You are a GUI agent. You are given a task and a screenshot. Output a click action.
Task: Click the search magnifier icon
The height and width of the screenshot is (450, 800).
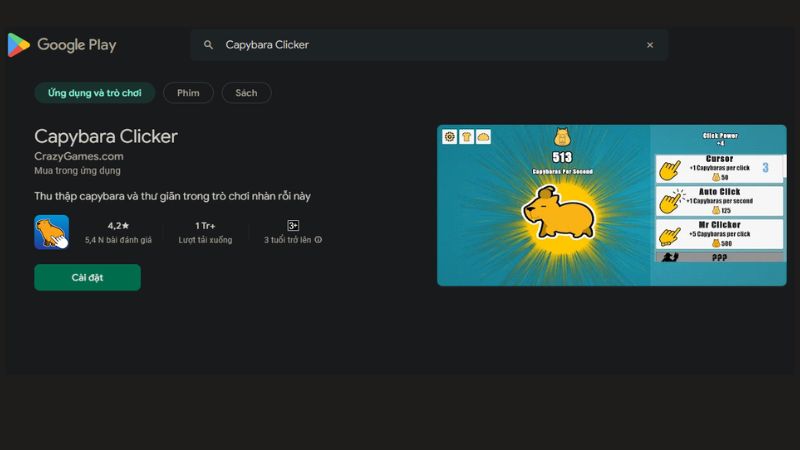pyautogui.click(x=208, y=45)
